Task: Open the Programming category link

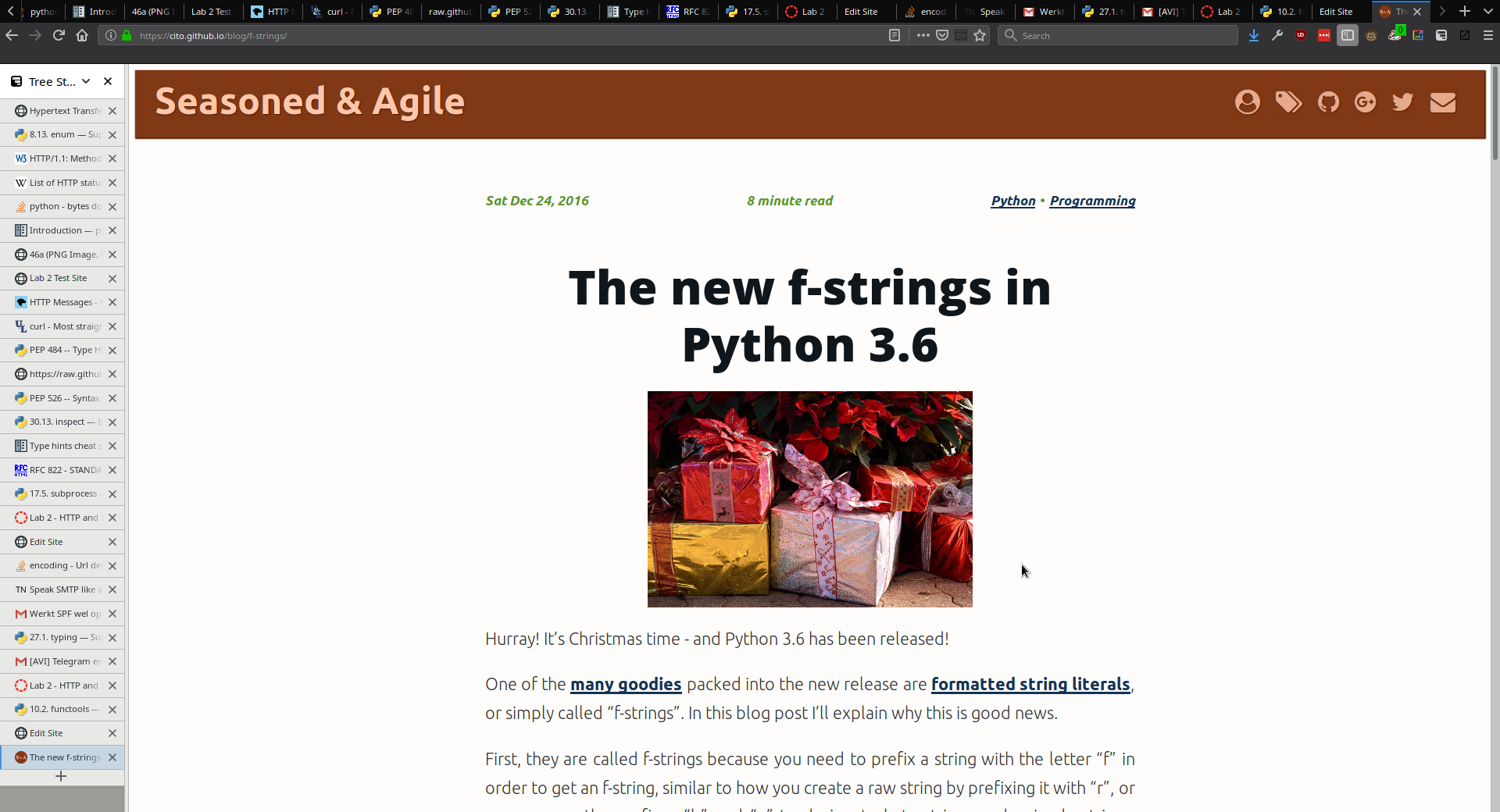Action: click(1092, 201)
